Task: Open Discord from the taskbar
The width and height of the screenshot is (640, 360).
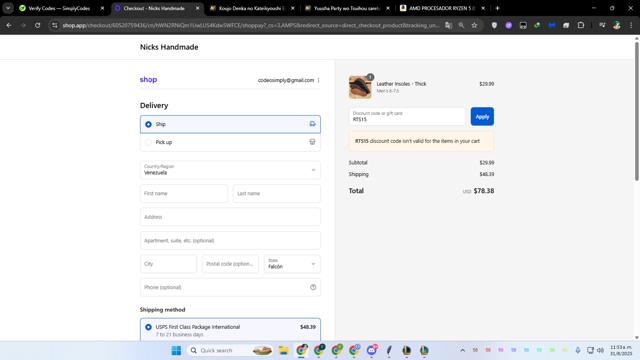Action: pyautogui.click(x=372, y=350)
